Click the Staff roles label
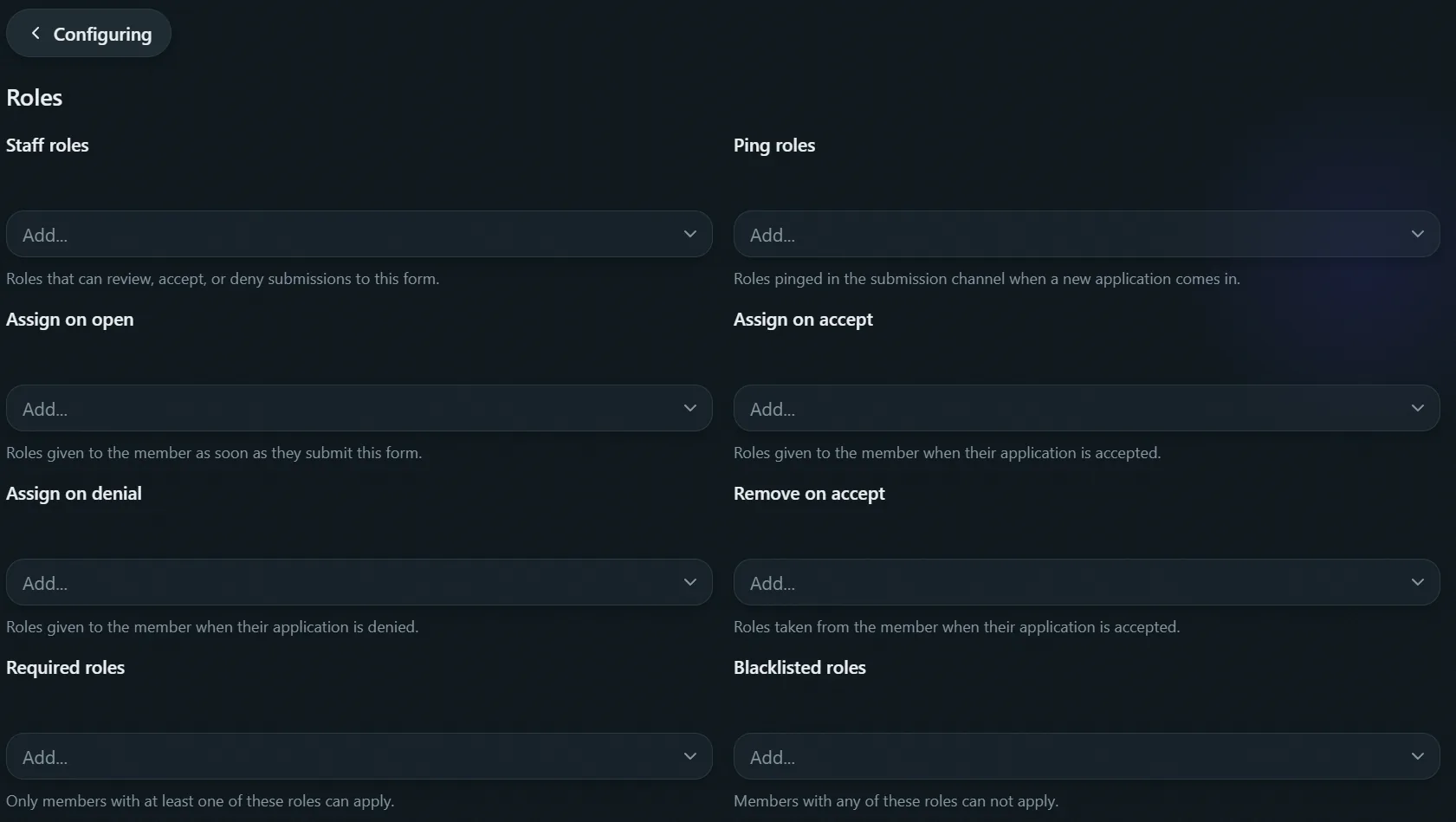 (x=48, y=146)
